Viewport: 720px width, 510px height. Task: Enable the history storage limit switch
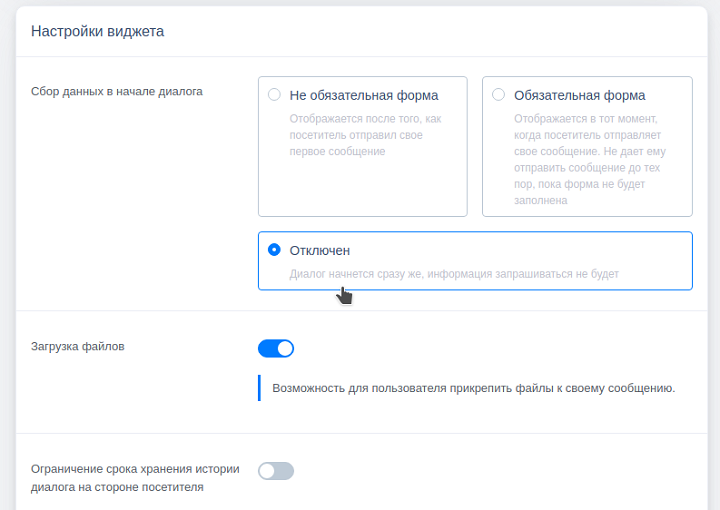(x=276, y=471)
